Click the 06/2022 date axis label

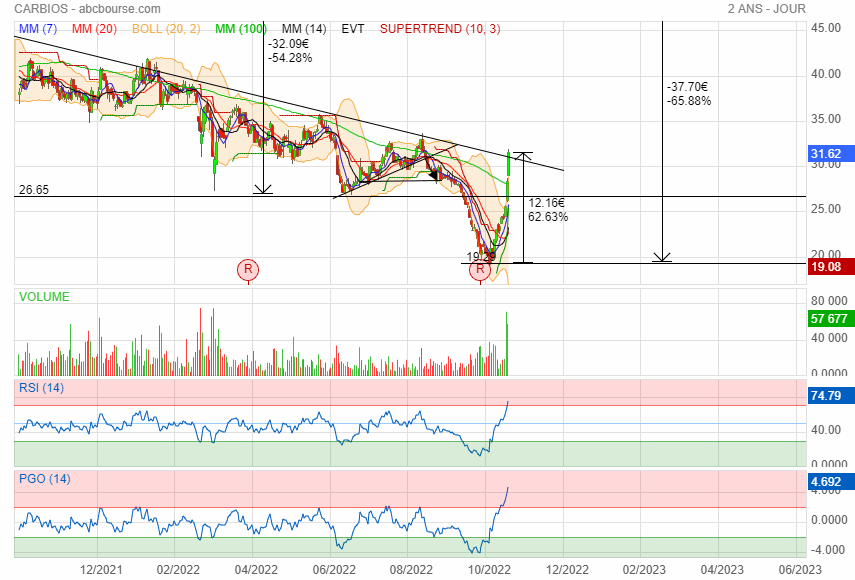(334, 570)
